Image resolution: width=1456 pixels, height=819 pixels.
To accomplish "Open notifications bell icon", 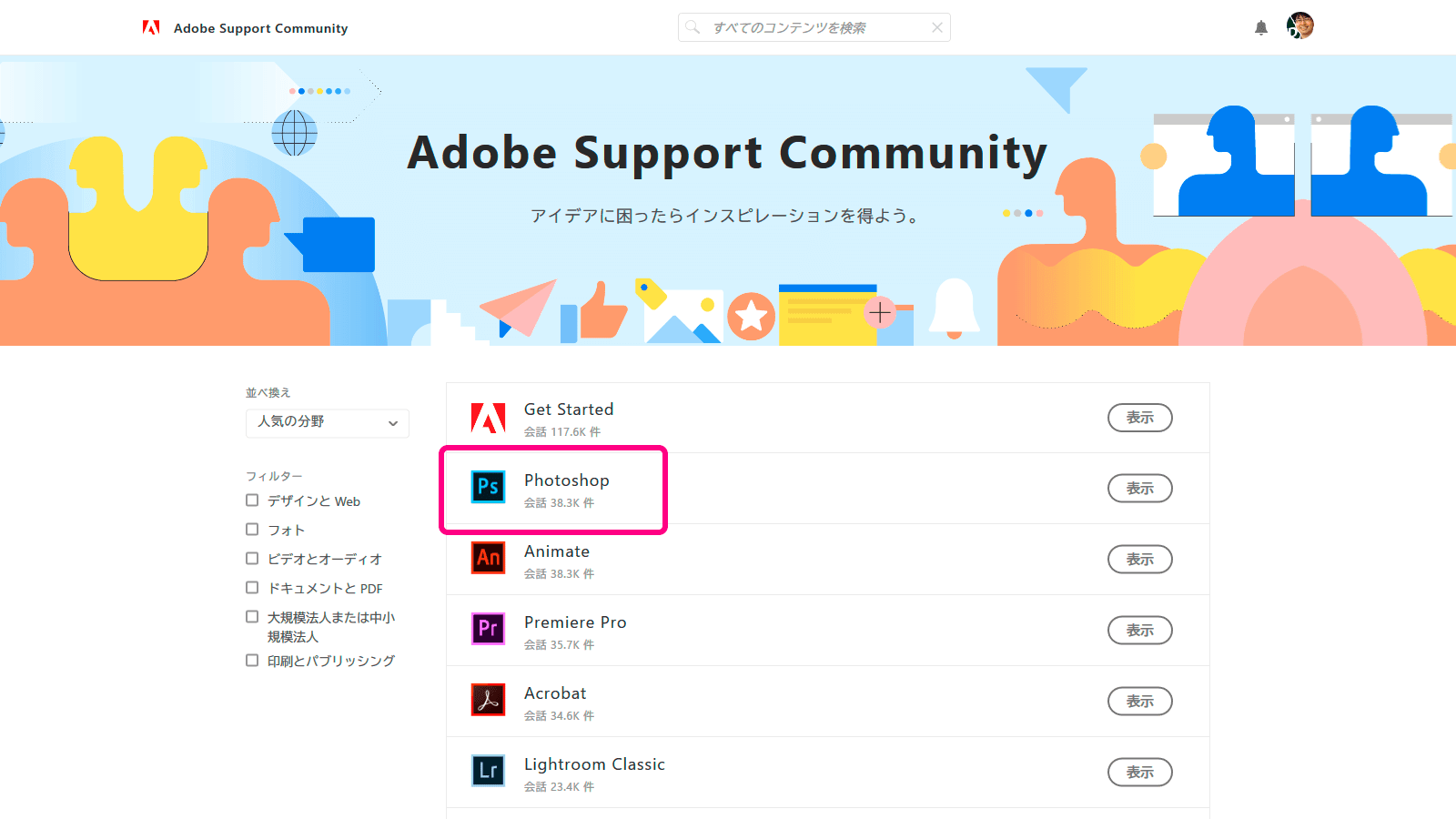I will coord(1261,27).
